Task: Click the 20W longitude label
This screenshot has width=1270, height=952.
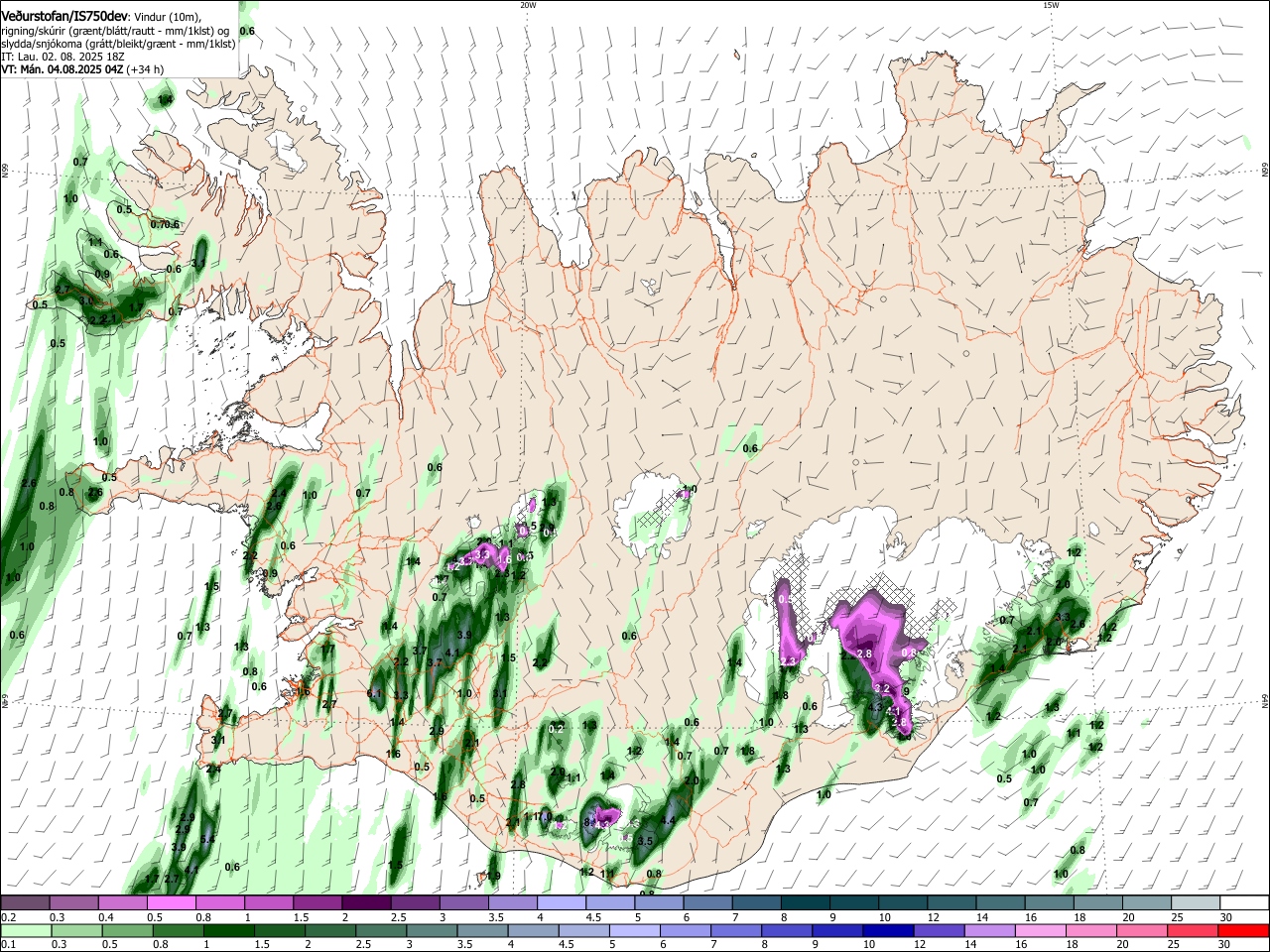Action: tap(528, 5)
